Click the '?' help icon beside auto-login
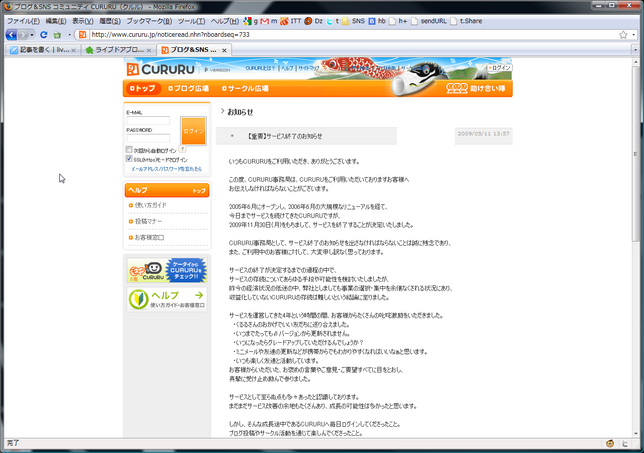The height and width of the screenshot is (453, 644). coord(183,149)
